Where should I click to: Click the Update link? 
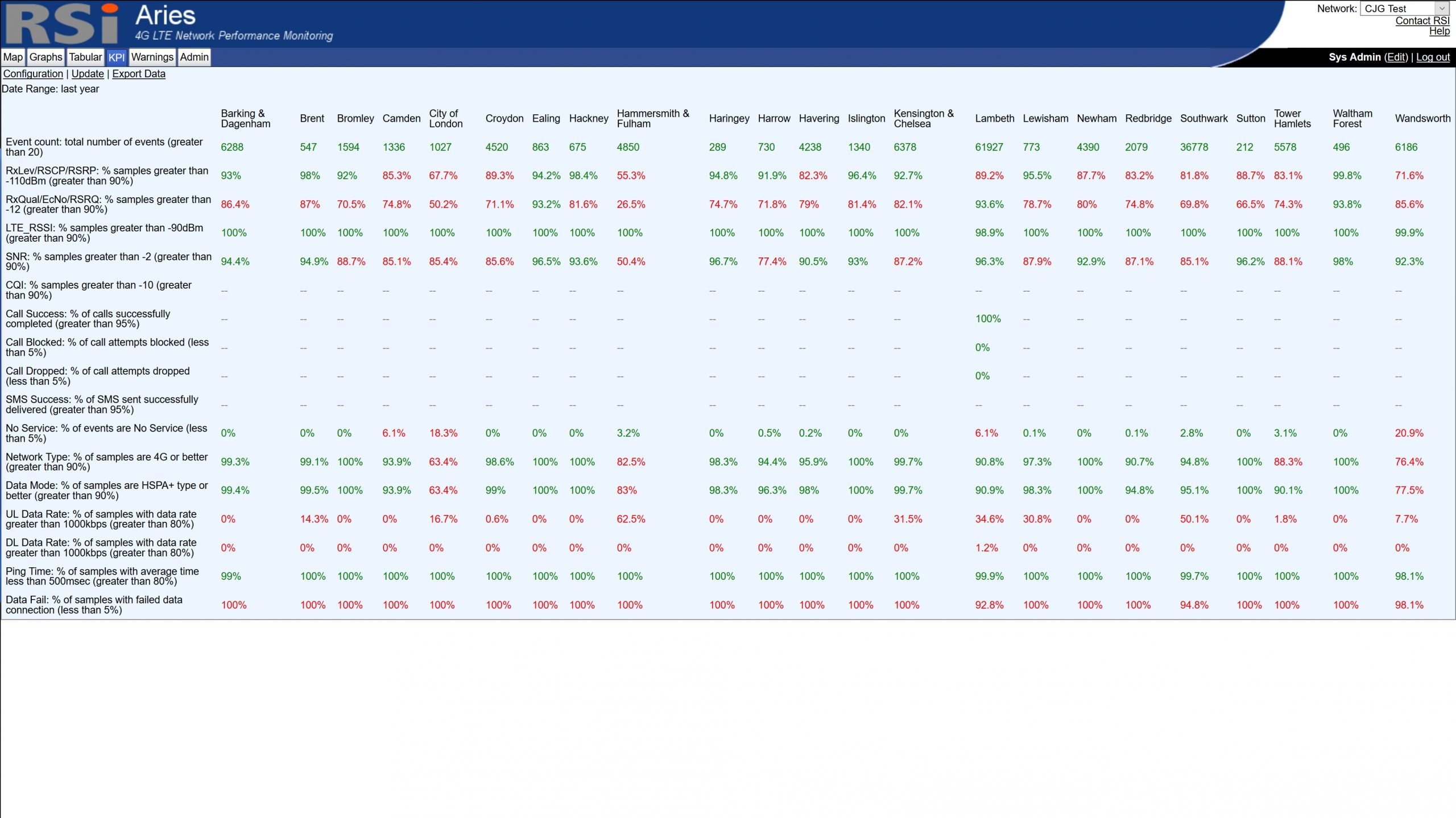tap(88, 74)
